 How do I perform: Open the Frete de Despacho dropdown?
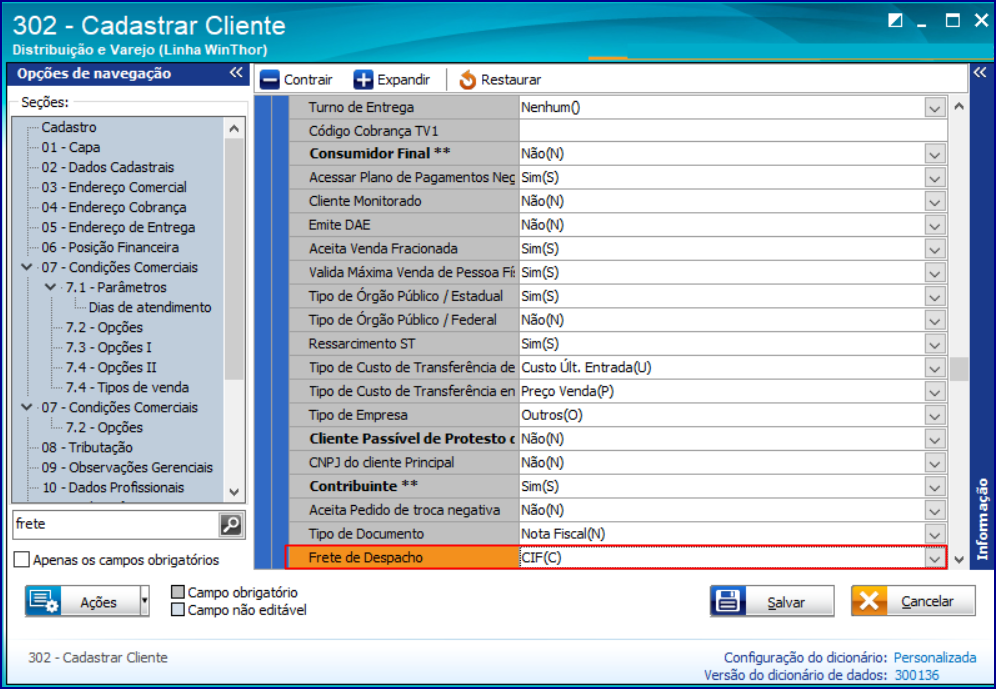pos(934,558)
